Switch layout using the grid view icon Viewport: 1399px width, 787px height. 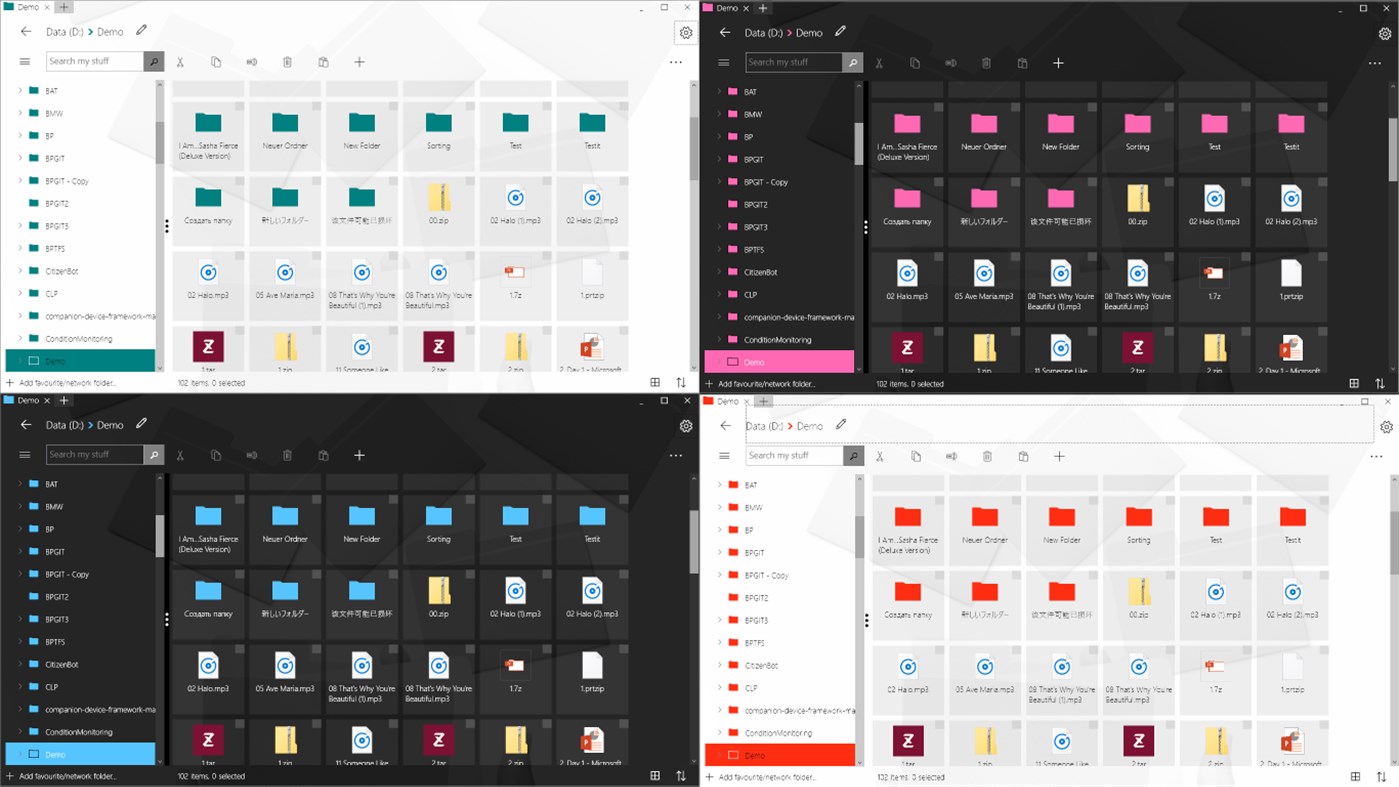tap(655, 382)
